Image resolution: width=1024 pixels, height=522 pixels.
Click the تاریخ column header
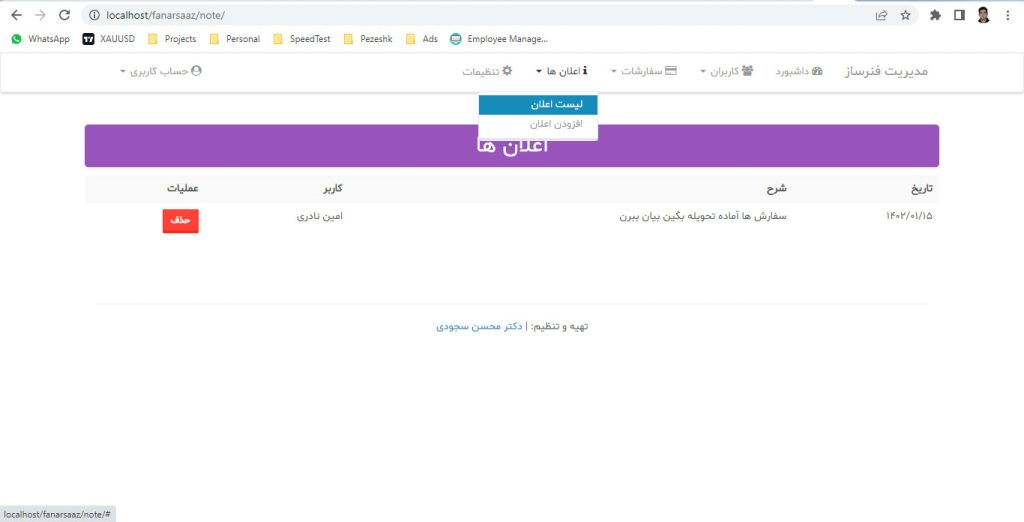[921, 189]
